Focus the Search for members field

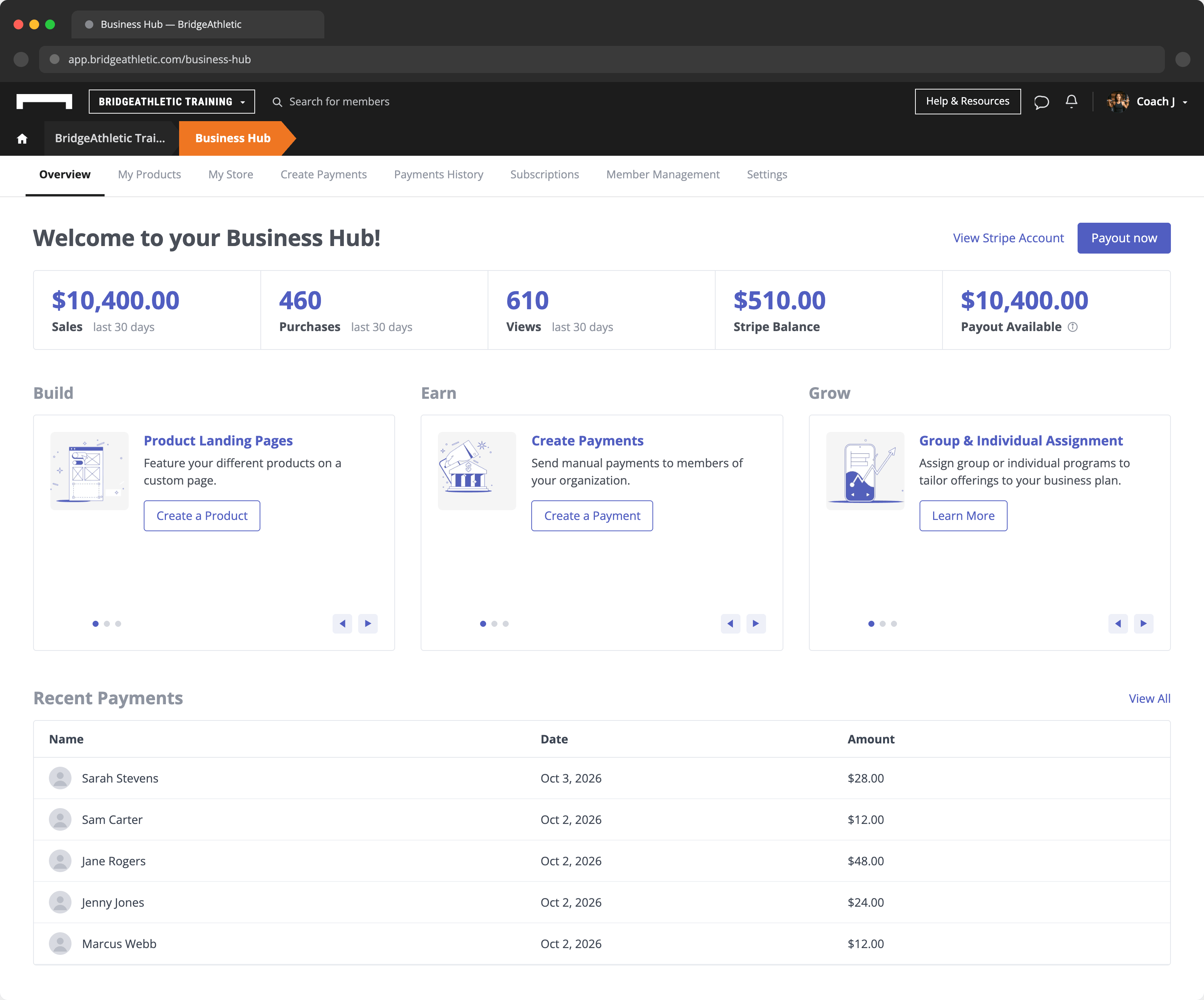[339, 102]
